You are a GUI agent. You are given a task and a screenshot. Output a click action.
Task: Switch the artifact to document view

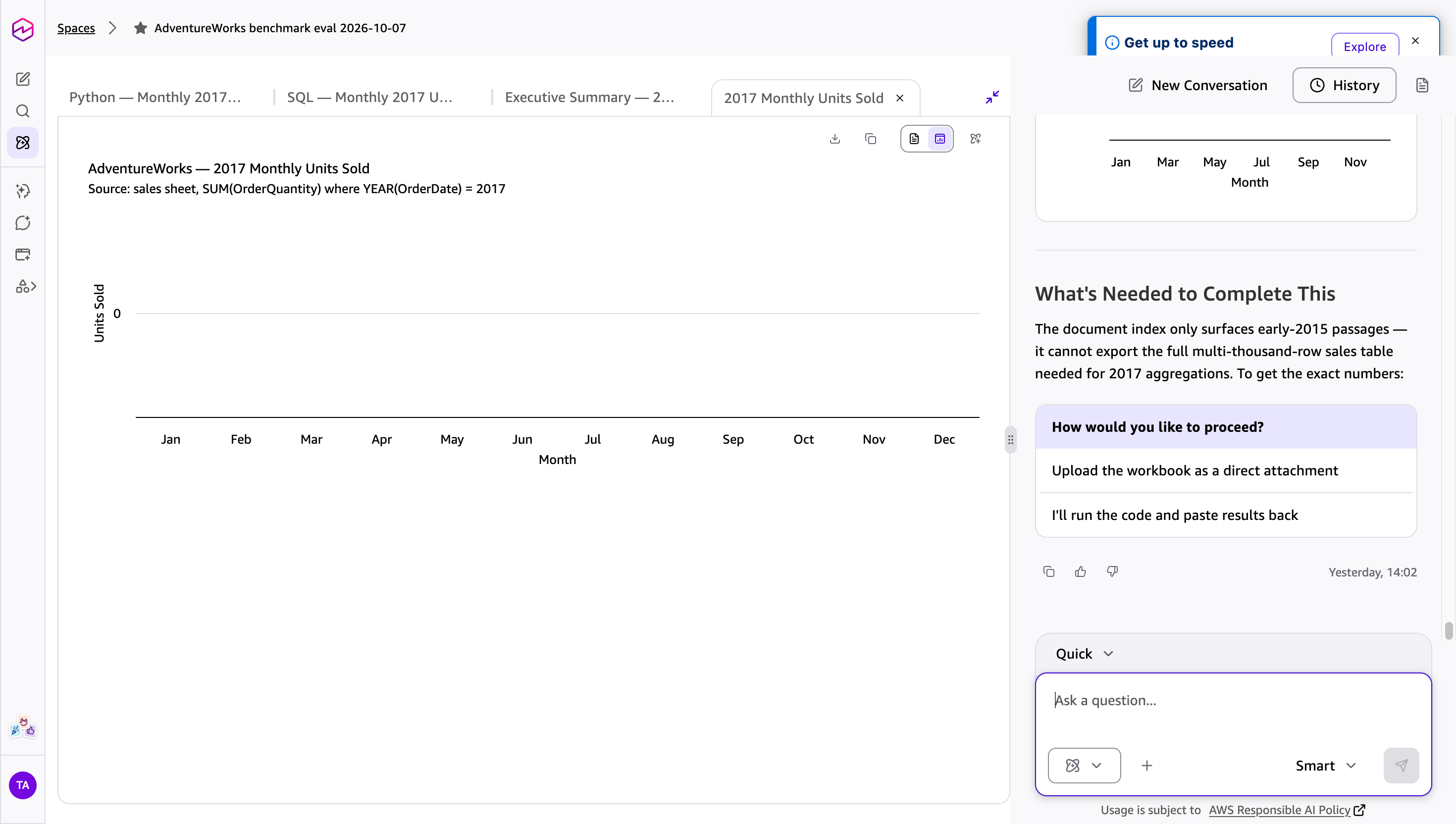(914, 139)
